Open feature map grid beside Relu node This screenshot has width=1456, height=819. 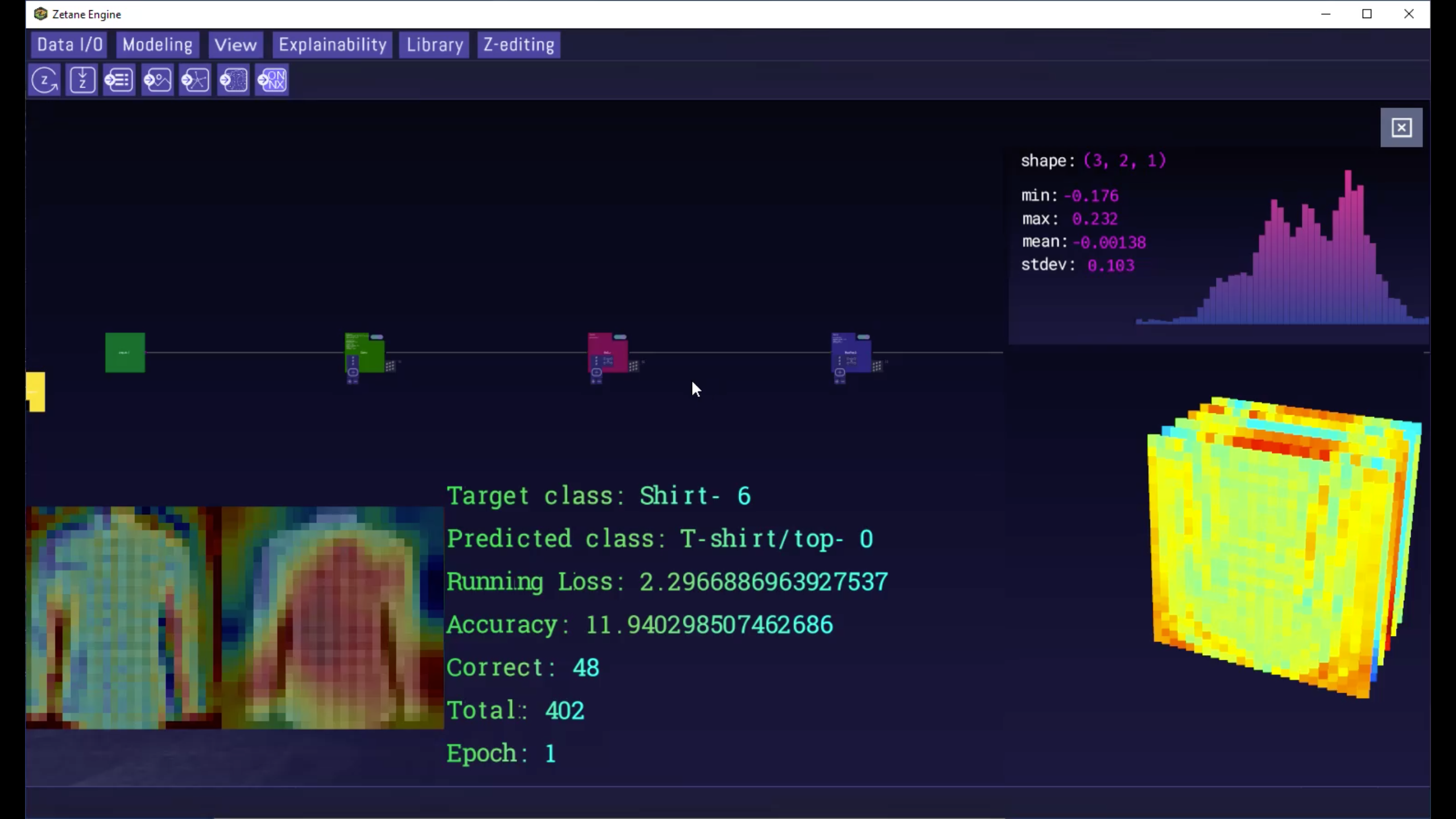click(634, 366)
